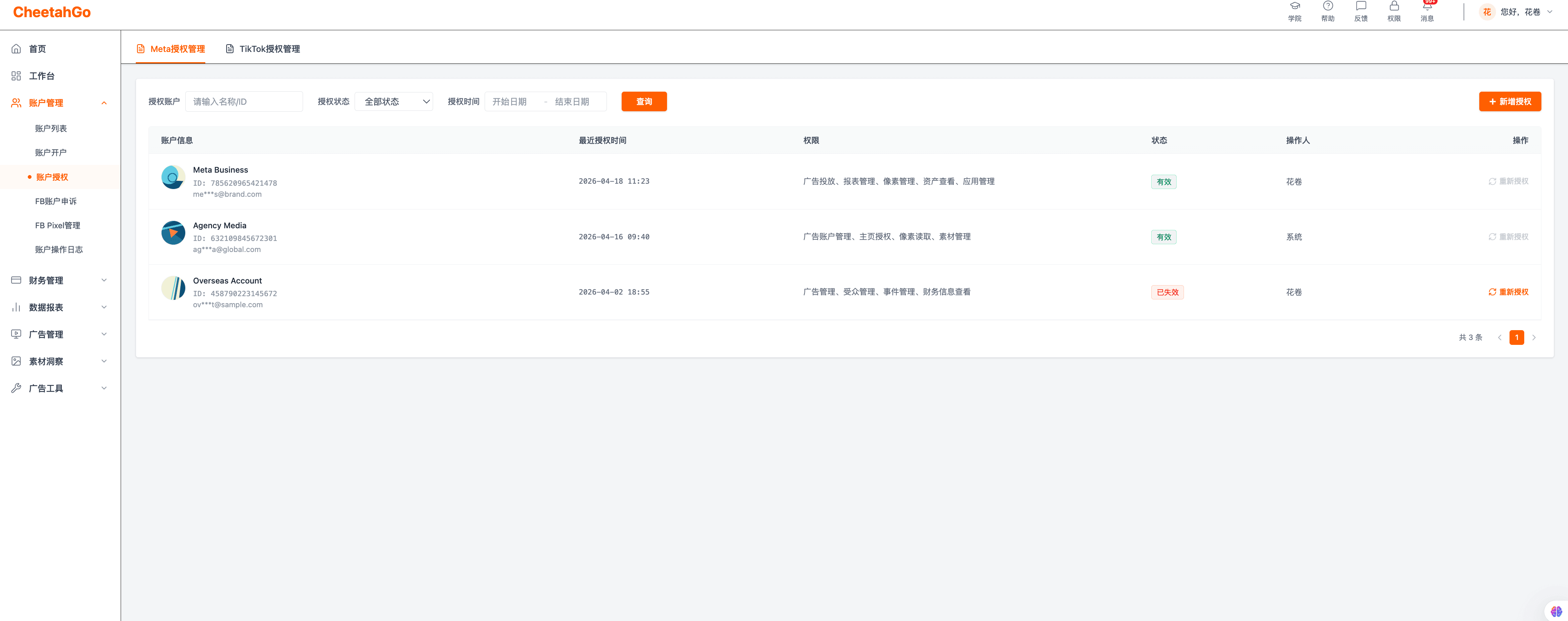Expand the 广告工具 menu chevron
Viewport: 1568px width, 621px height.
(104, 388)
